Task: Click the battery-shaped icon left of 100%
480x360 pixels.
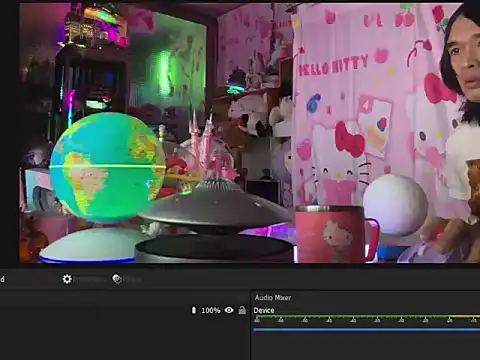Action: [194, 310]
